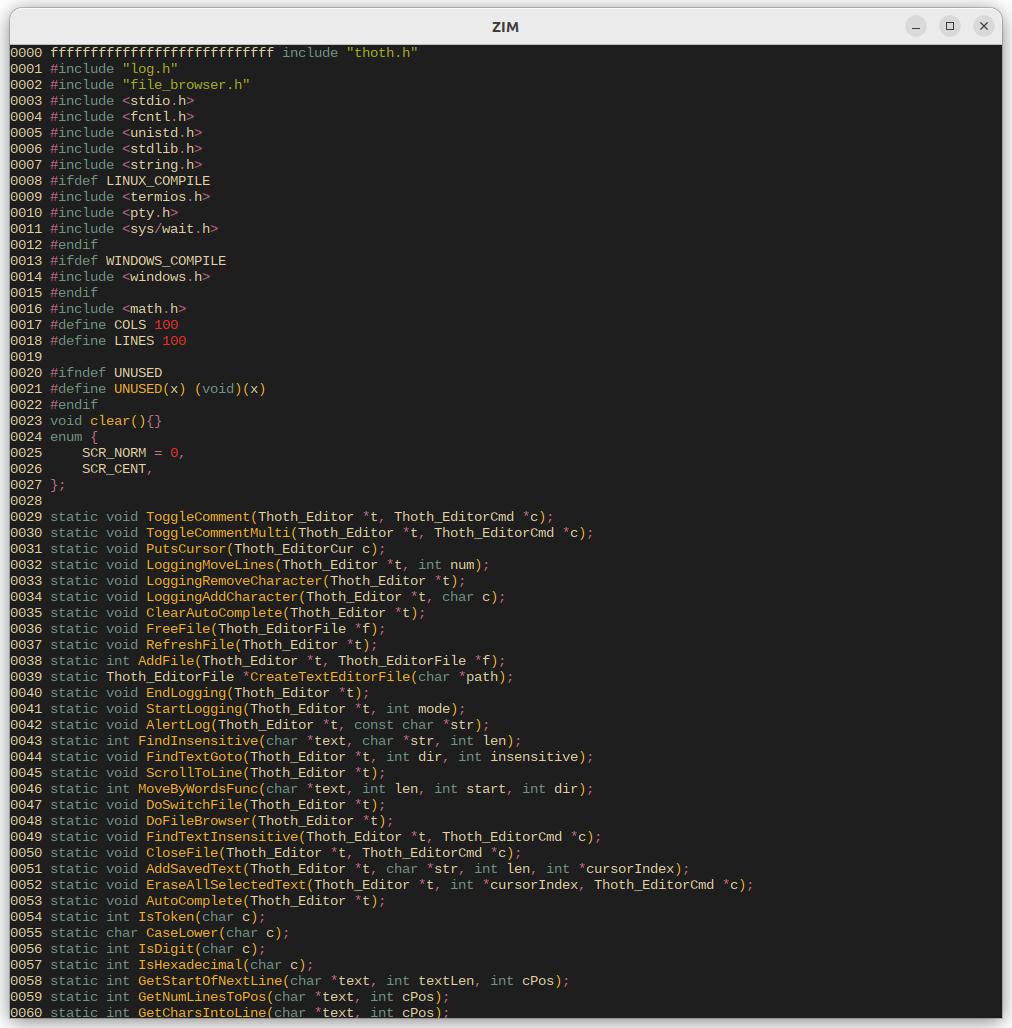Image resolution: width=1012 pixels, height=1028 pixels.
Task: Click LoggingAddCharacter on line 0034
Action: click(222, 596)
